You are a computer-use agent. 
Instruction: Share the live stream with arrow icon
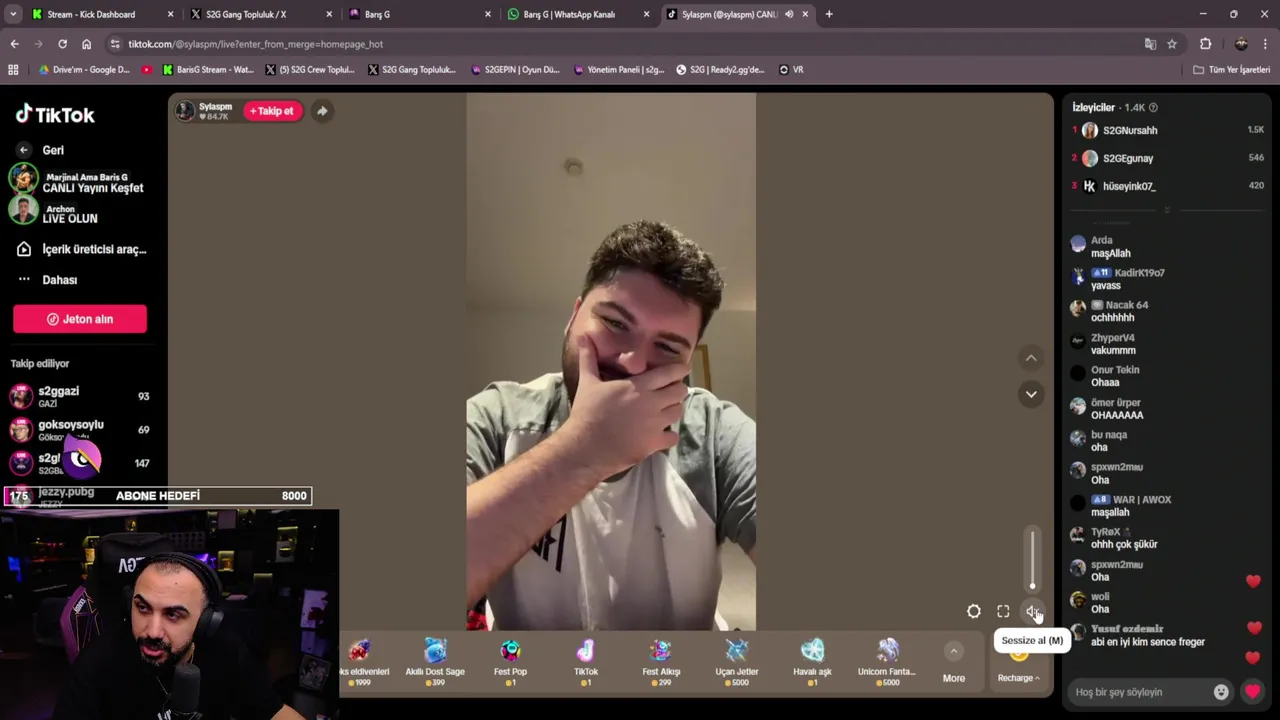pyautogui.click(x=322, y=111)
